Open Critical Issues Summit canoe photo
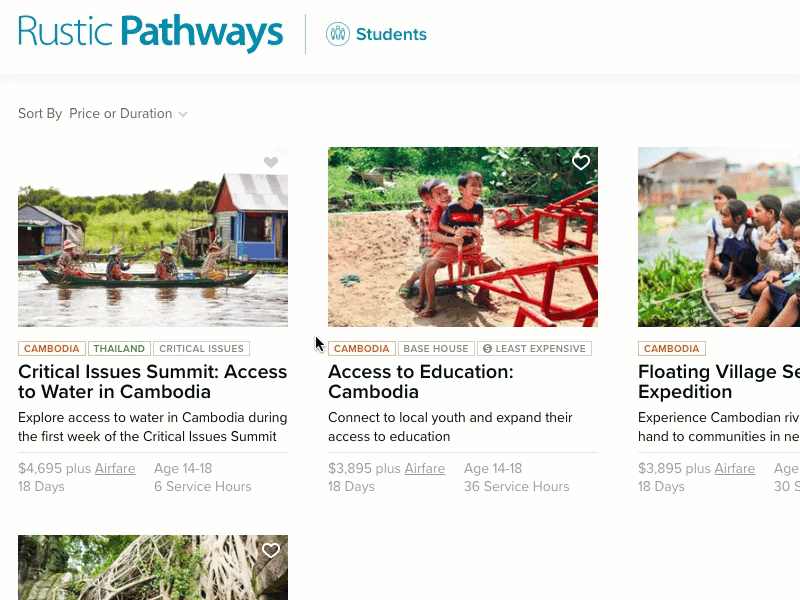Image resolution: width=800 pixels, height=600 pixels. (x=153, y=237)
